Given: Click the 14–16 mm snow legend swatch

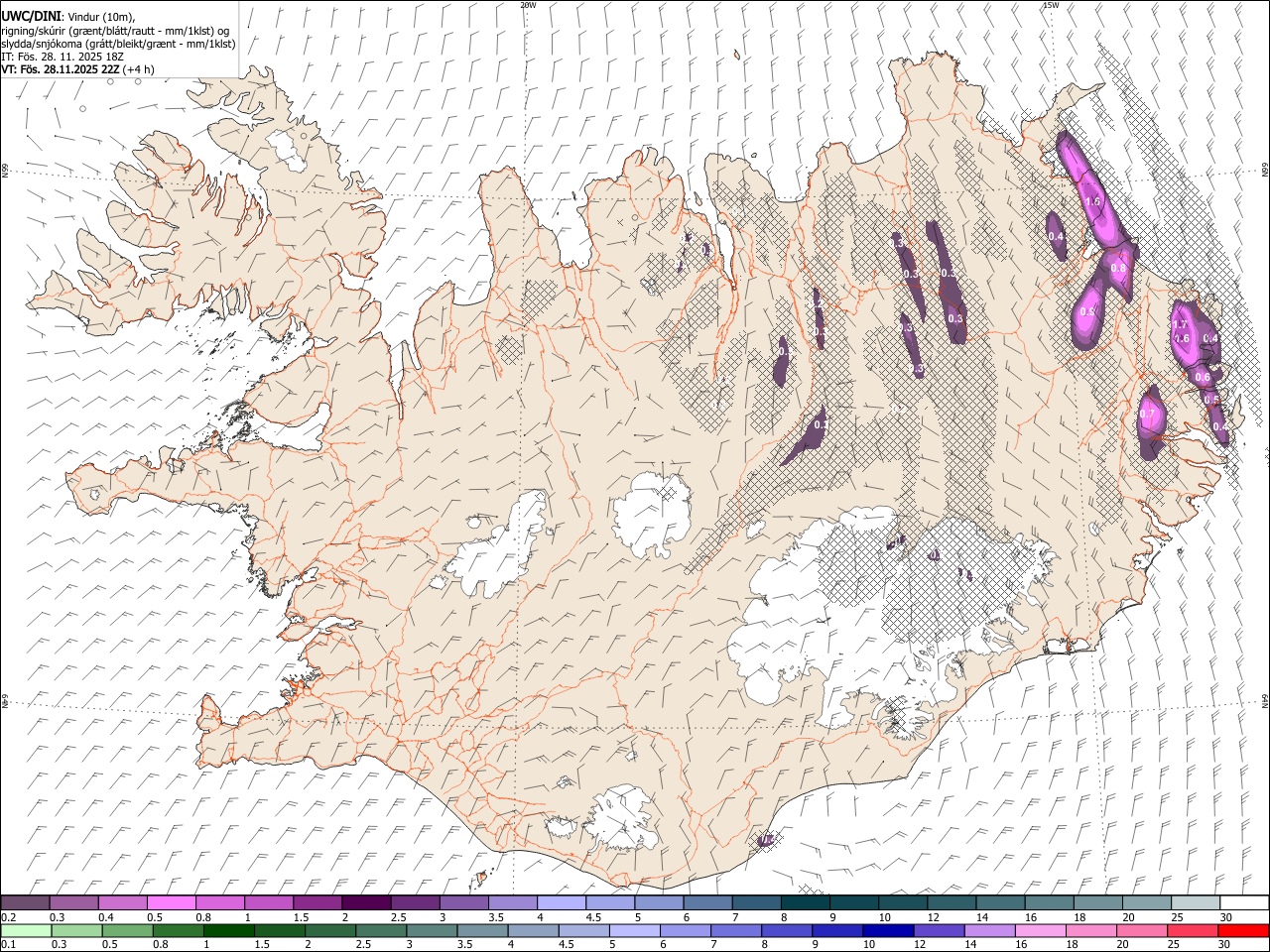Looking at the screenshot, I should [1001, 902].
